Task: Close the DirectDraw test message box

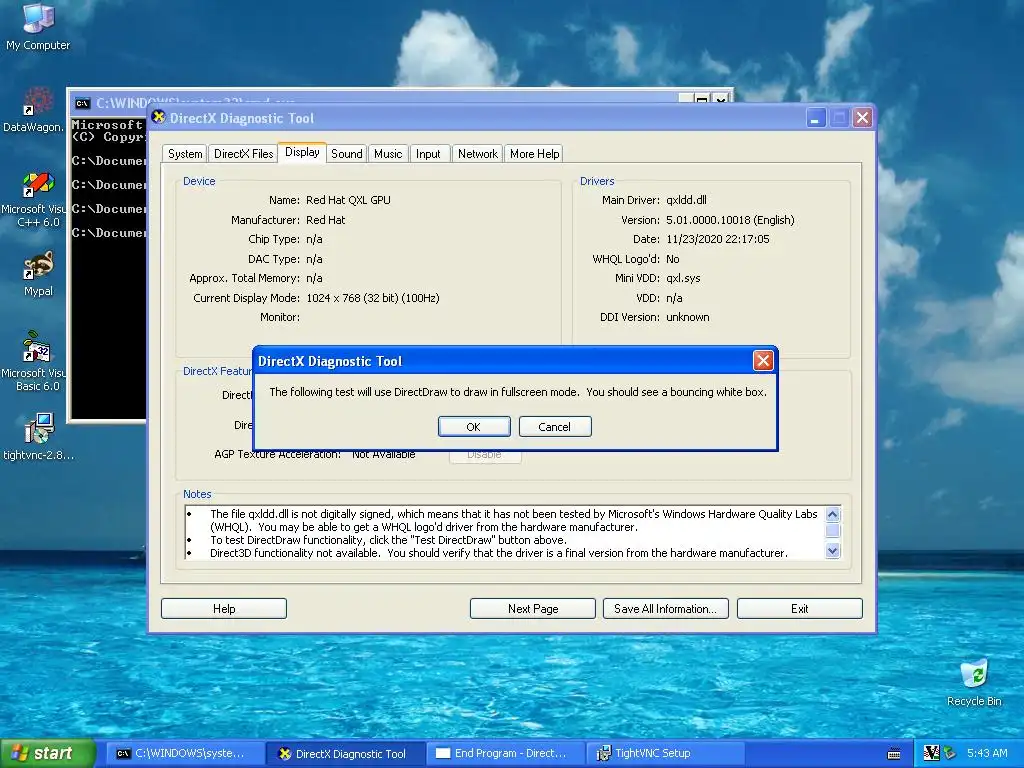Action: (763, 360)
